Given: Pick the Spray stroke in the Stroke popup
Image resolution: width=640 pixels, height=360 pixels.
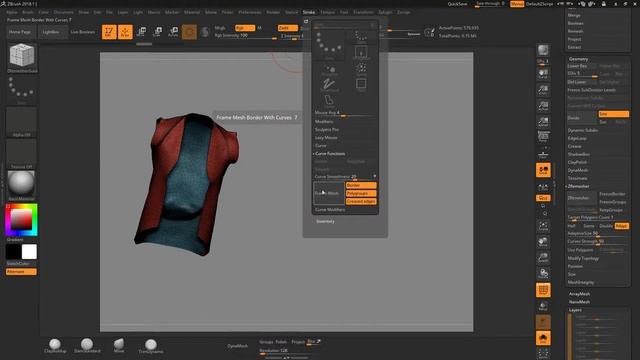Looking at the screenshot, I should (361, 69).
